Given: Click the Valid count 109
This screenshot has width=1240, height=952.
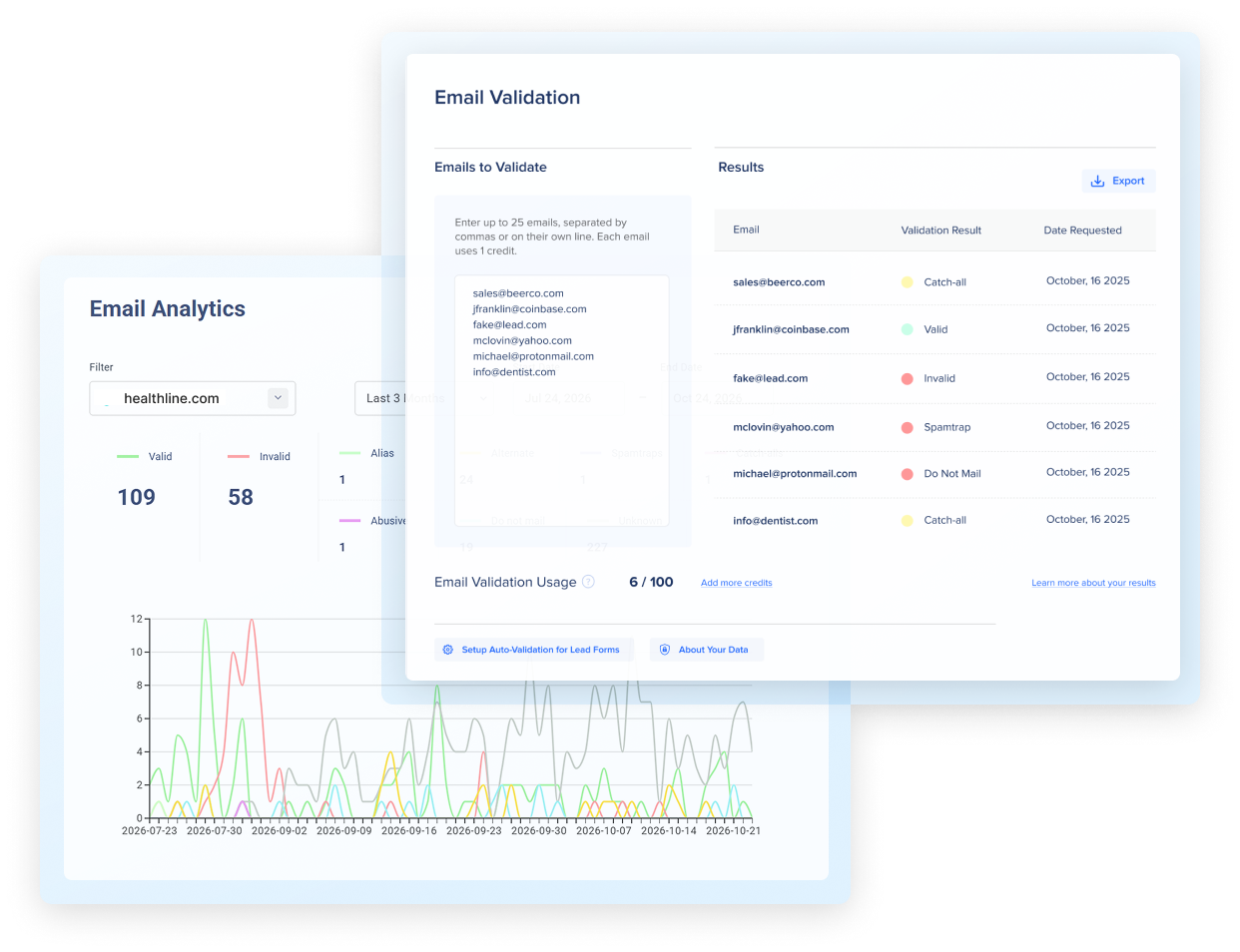Looking at the screenshot, I should [x=137, y=497].
